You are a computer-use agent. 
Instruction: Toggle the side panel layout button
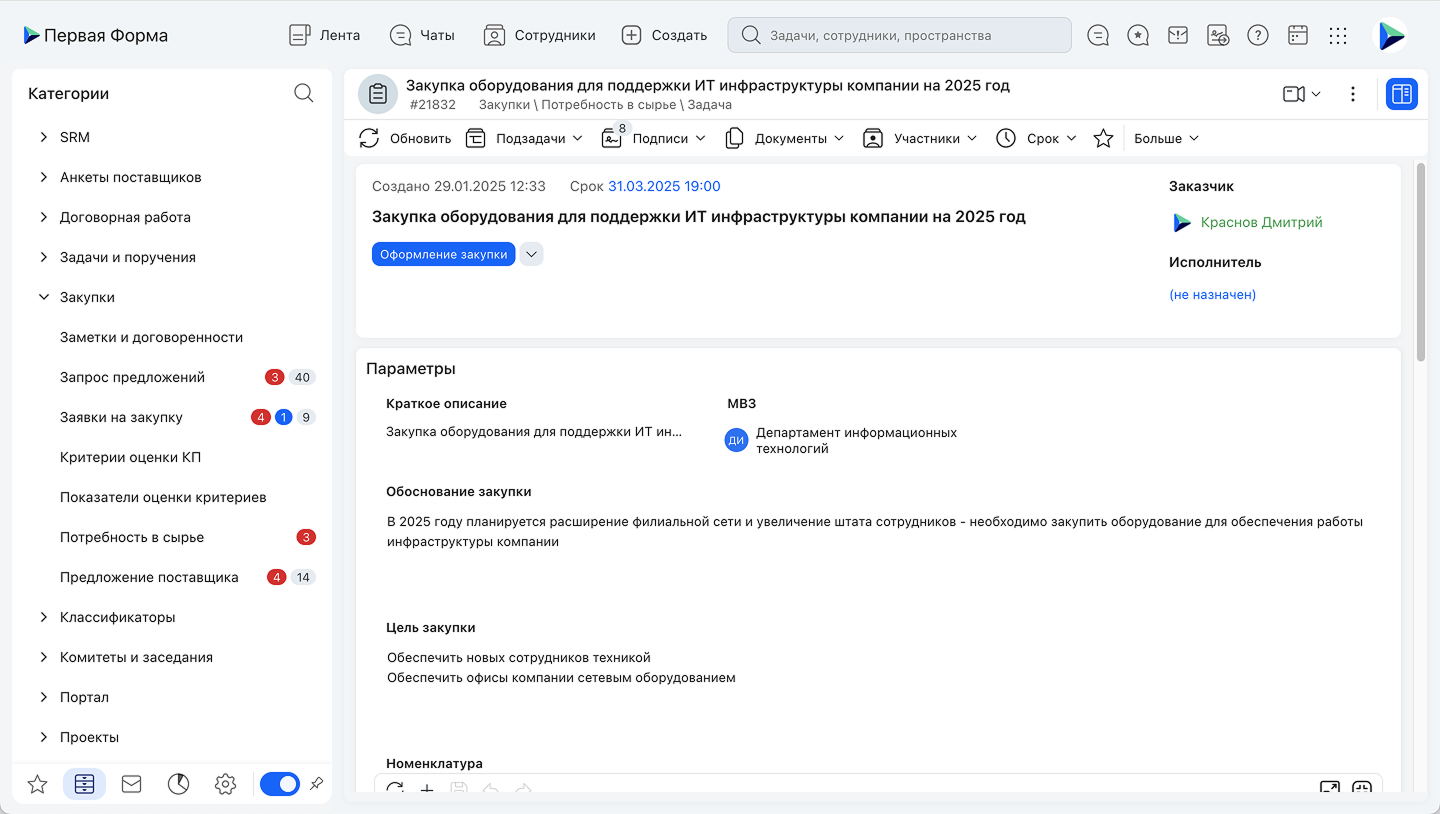(x=1402, y=94)
